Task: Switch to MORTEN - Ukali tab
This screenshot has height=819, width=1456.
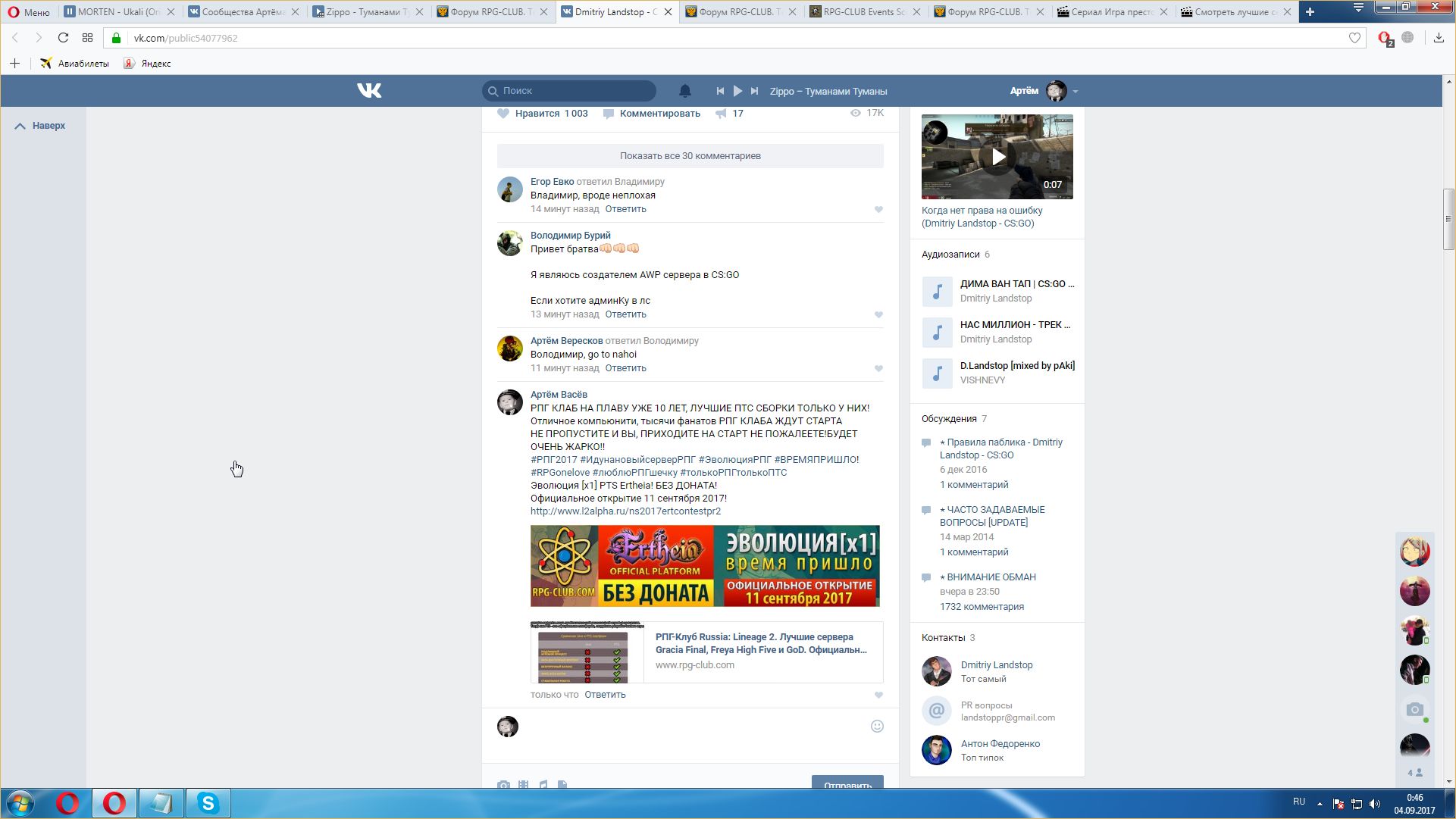Action: coord(119,12)
